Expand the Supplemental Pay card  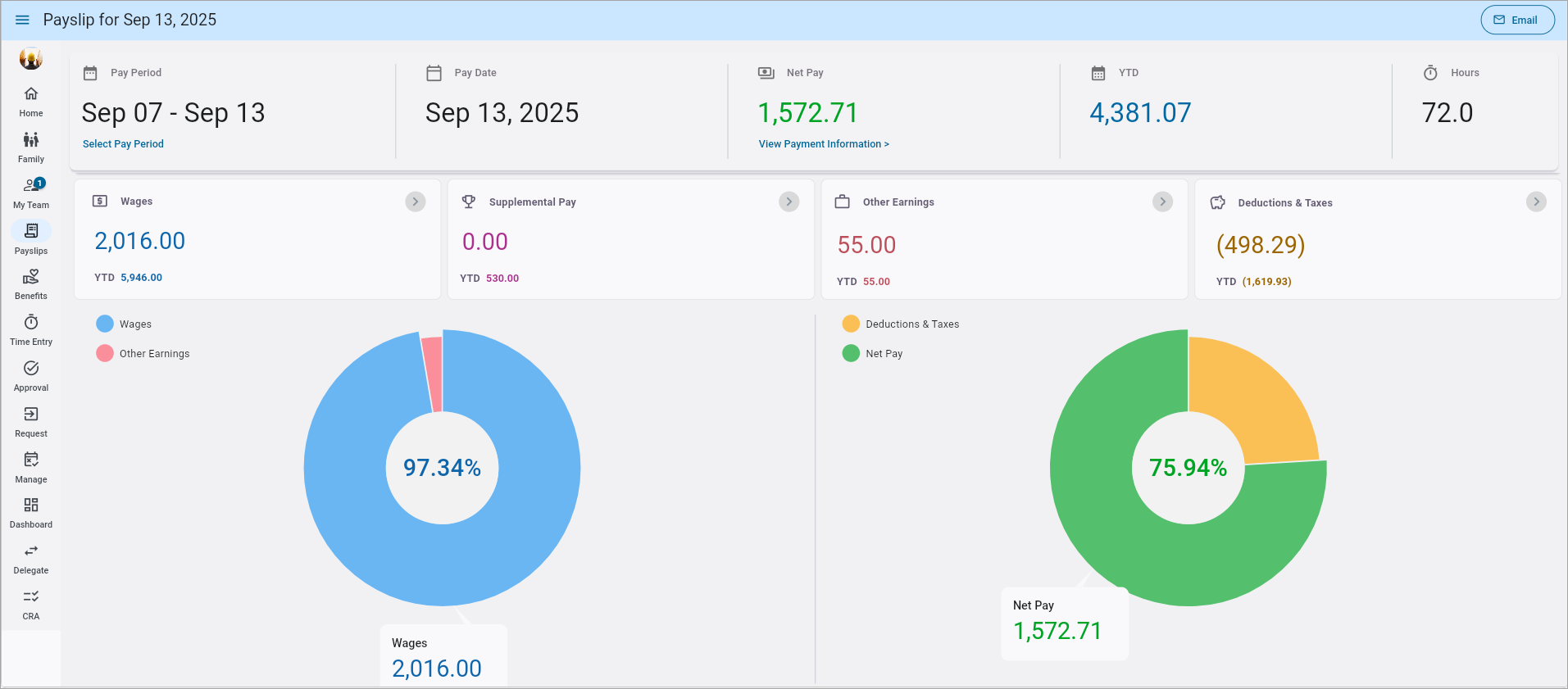pyautogui.click(x=789, y=202)
